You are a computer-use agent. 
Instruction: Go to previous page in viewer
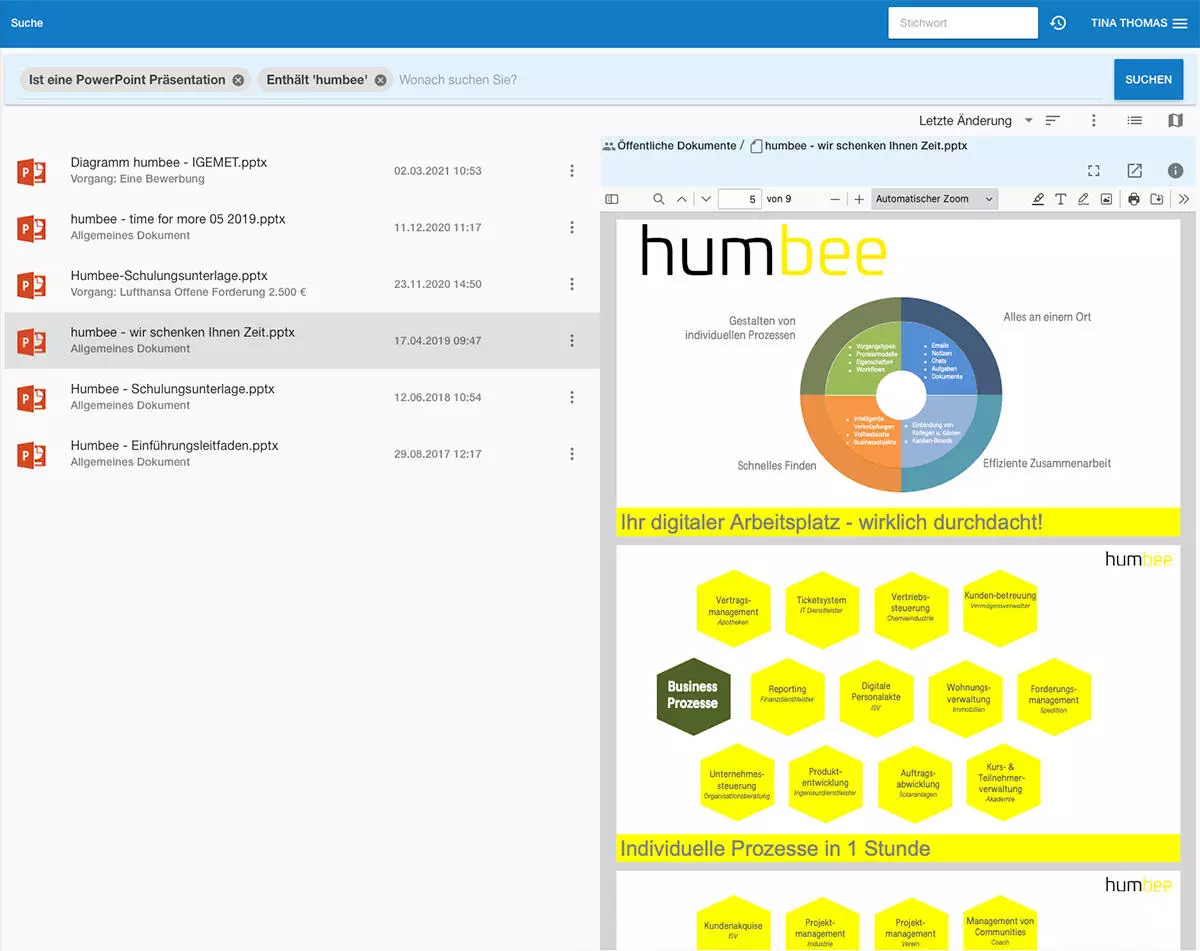682,199
